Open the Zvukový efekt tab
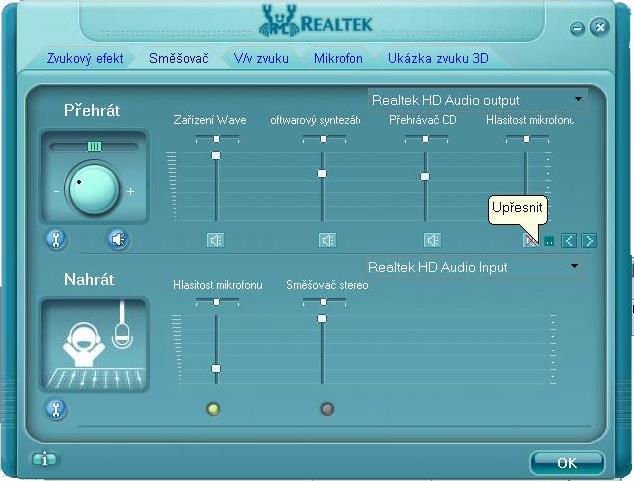The width and height of the screenshot is (634, 481). point(85,59)
